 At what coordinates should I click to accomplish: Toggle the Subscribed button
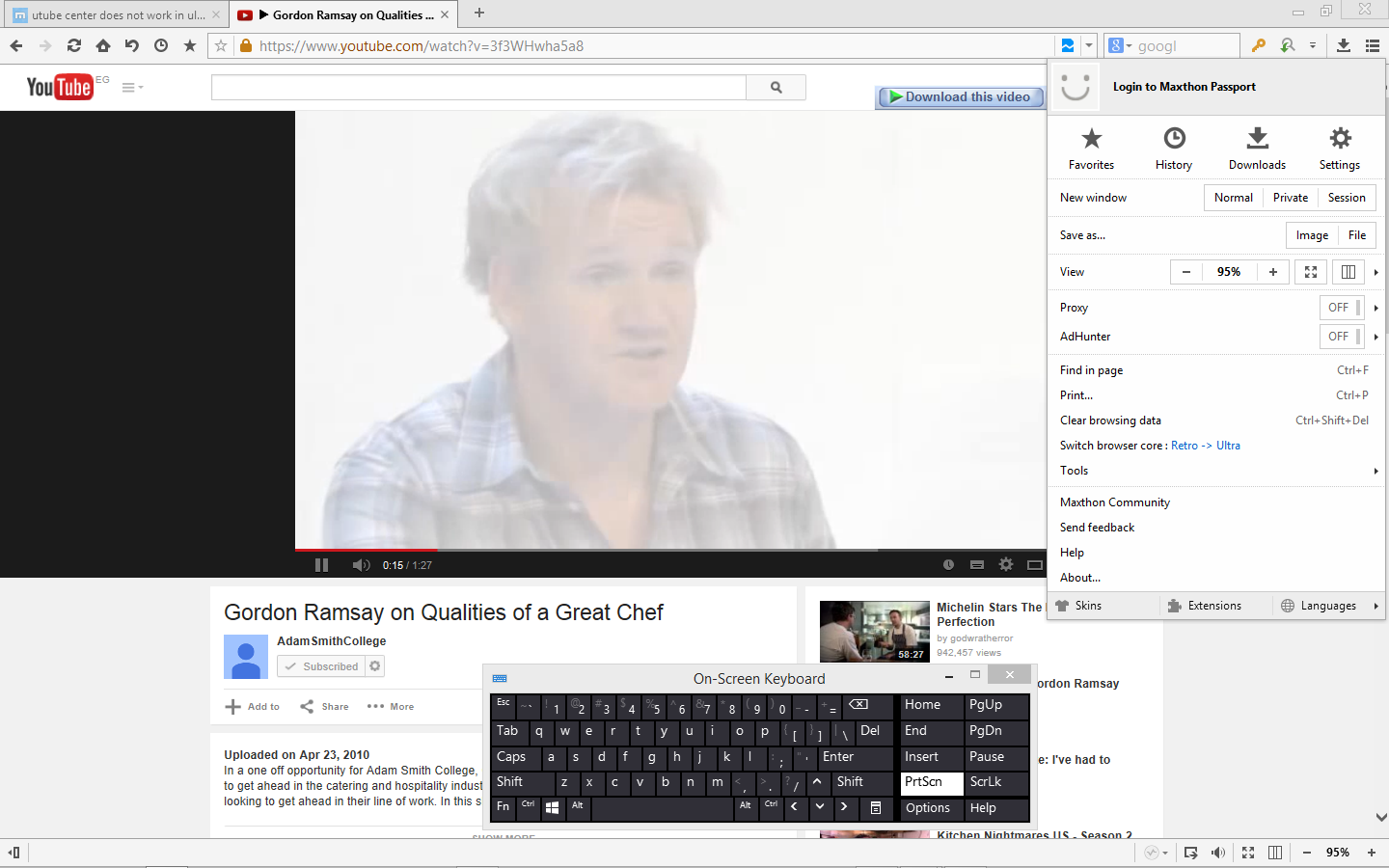click(321, 666)
